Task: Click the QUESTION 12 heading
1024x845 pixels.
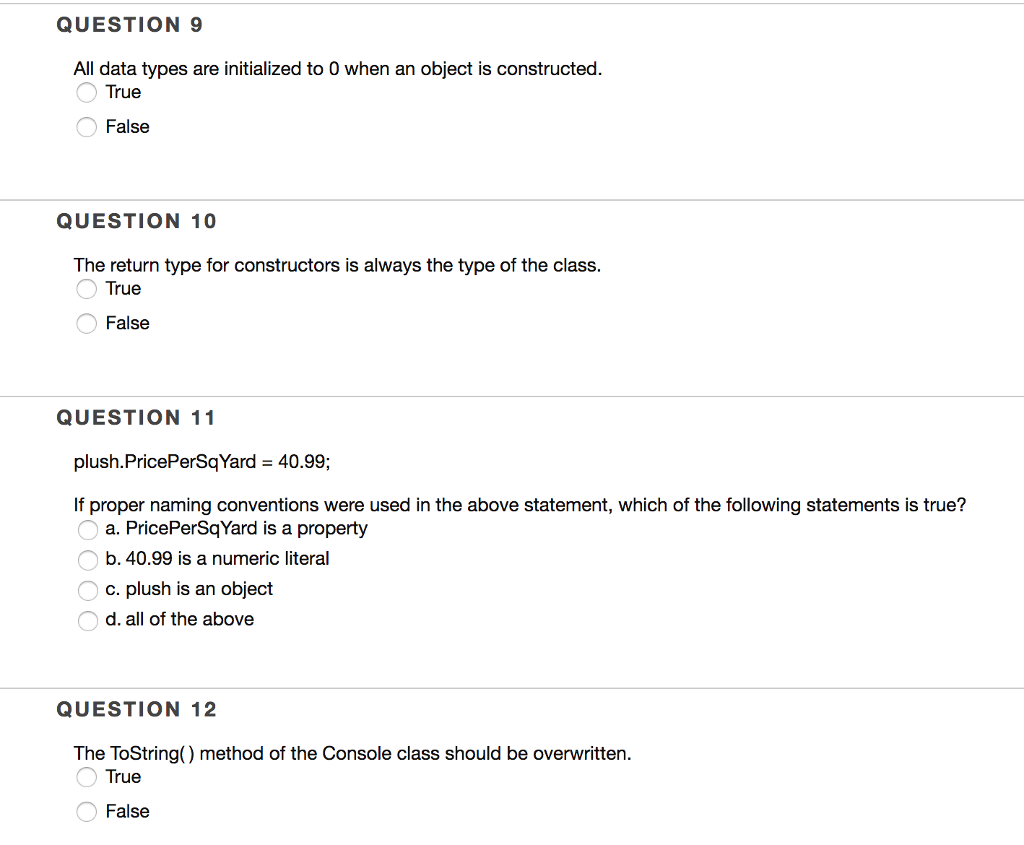Action: (136, 709)
